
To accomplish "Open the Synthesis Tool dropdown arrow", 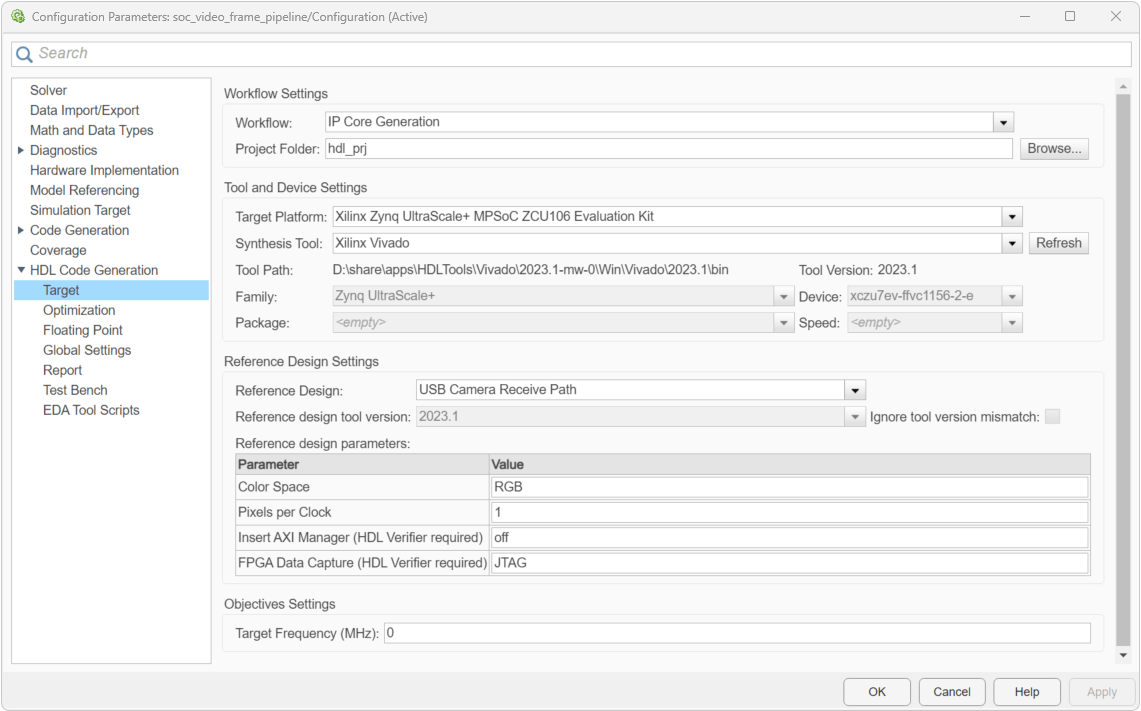I will 1012,243.
